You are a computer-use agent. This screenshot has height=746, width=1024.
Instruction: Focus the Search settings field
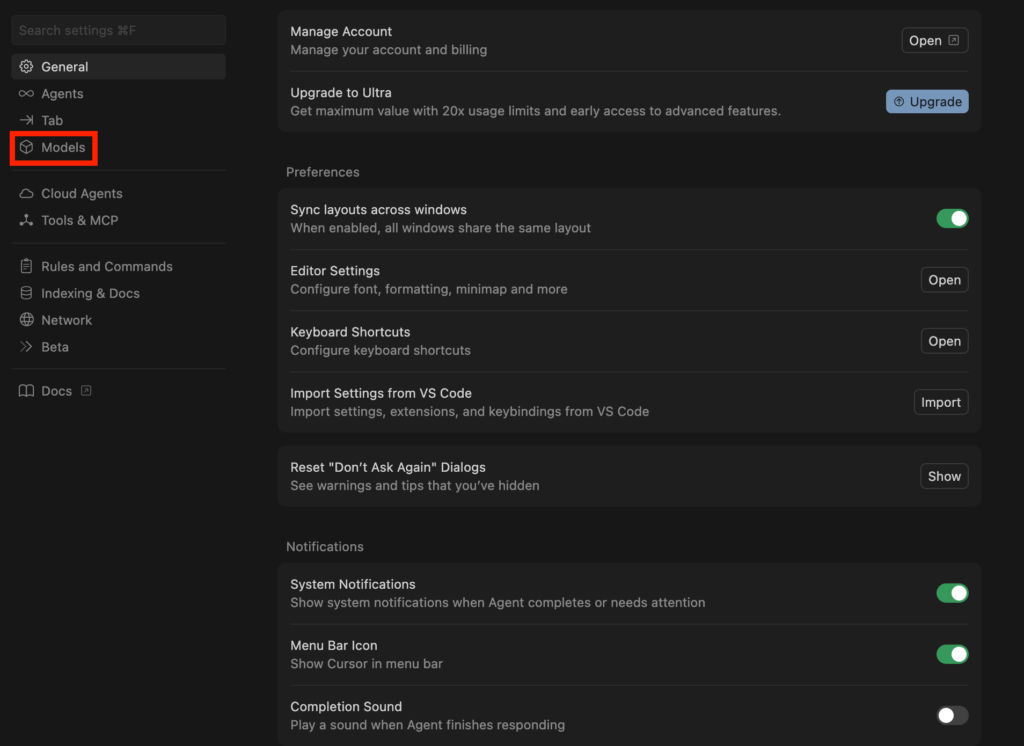(x=118, y=30)
